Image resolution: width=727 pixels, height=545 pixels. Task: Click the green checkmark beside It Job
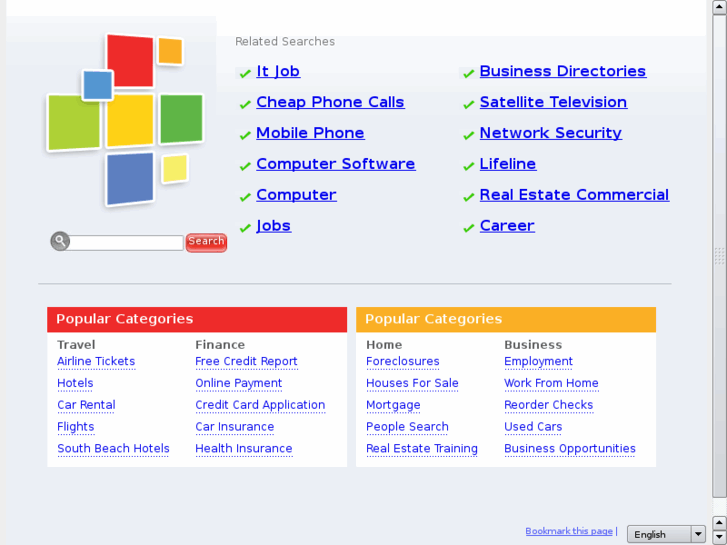pos(245,73)
